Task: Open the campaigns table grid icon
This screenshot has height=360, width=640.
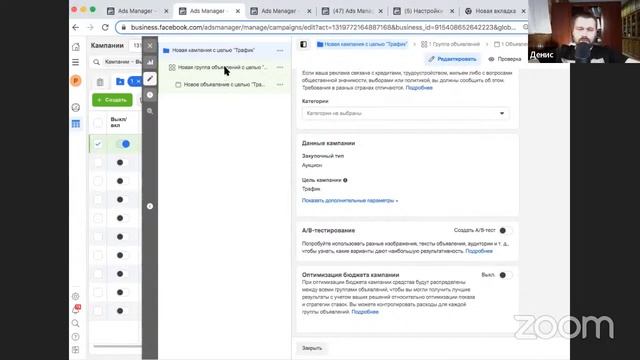Action: click(x=76, y=124)
